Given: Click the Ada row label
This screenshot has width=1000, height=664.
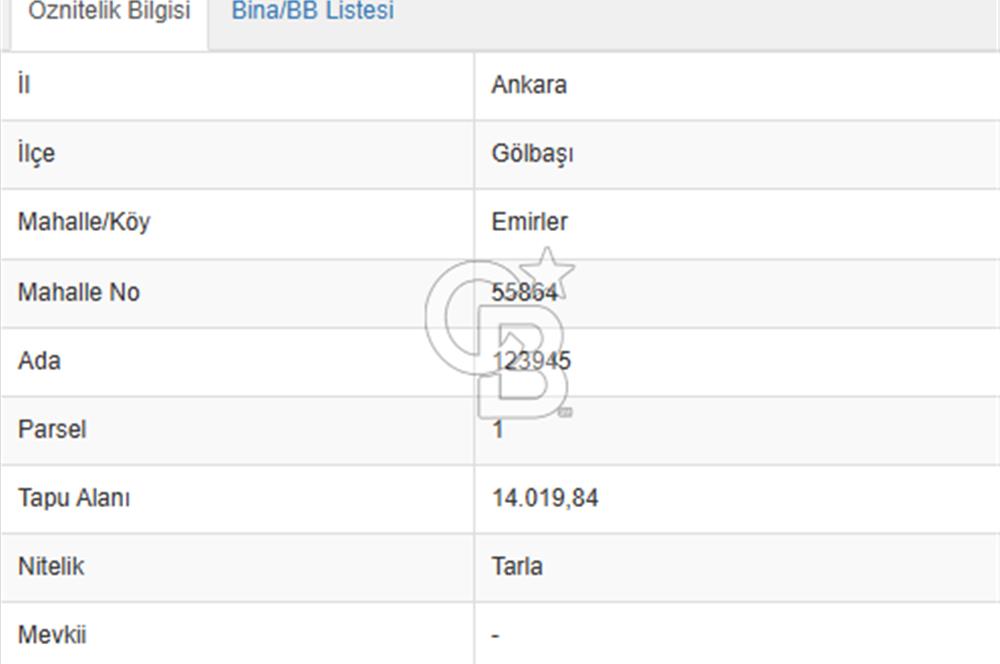Looking at the screenshot, I should [x=39, y=361].
